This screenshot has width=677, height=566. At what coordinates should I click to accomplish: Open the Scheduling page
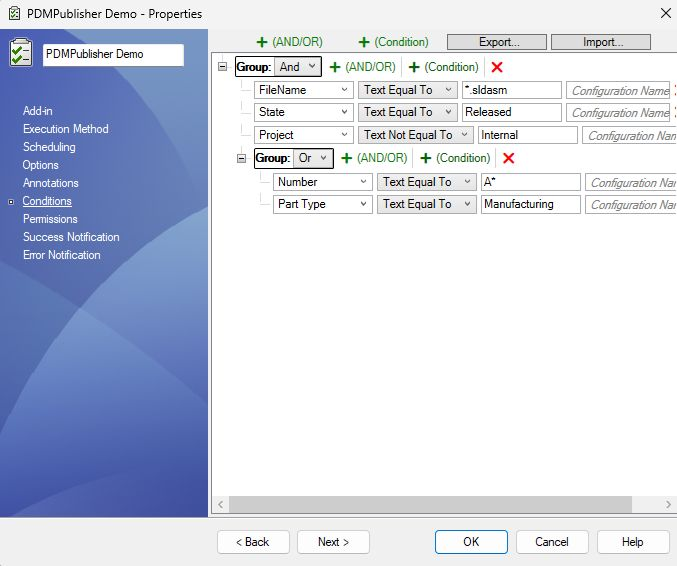click(x=49, y=147)
